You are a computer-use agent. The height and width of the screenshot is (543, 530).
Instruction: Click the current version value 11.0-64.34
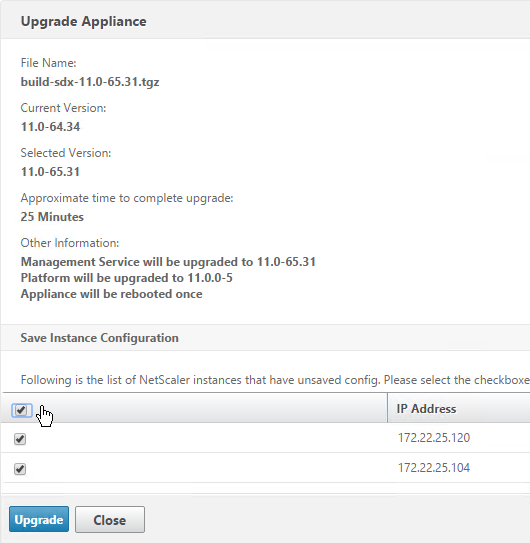point(50,127)
